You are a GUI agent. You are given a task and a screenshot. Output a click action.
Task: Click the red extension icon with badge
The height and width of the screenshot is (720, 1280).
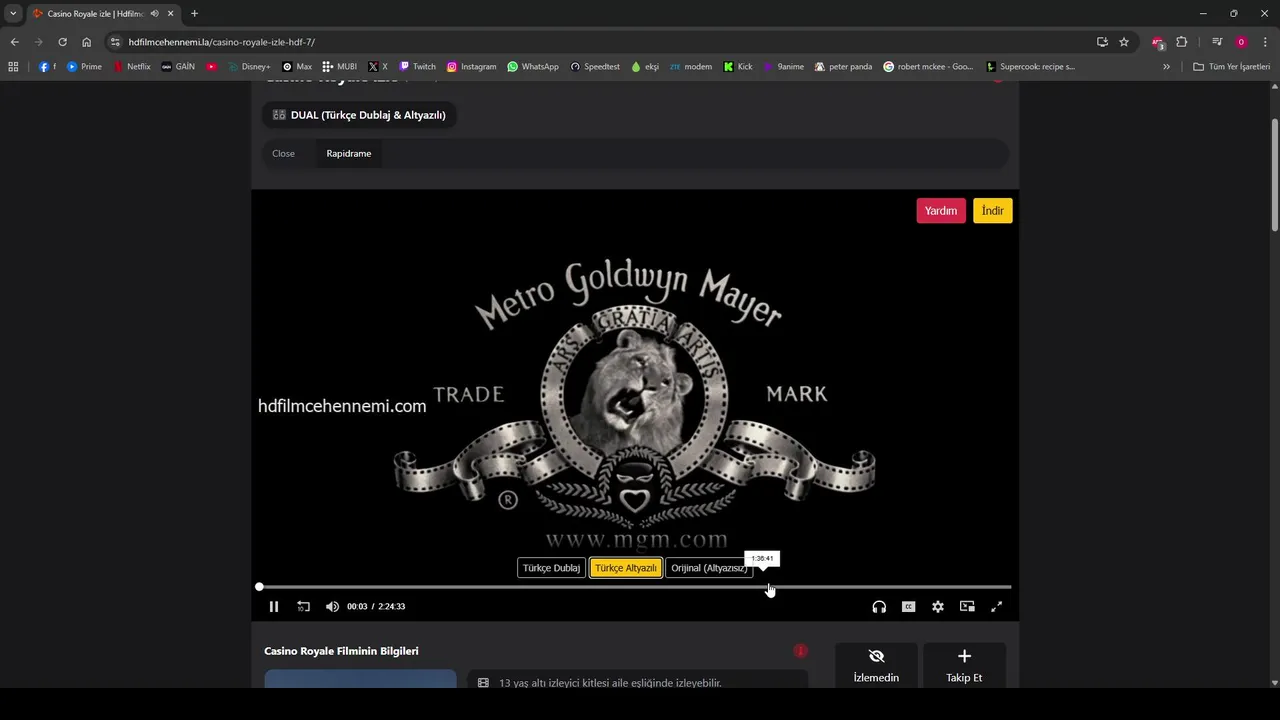[1158, 42]
